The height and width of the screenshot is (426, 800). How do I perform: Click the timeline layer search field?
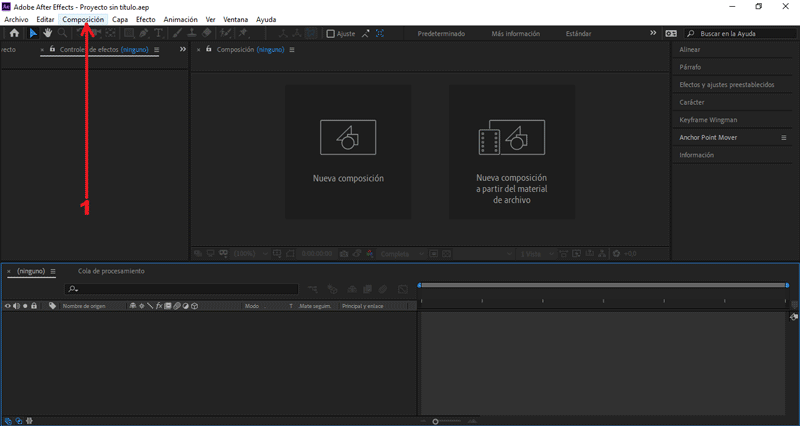tap(181, 289)
